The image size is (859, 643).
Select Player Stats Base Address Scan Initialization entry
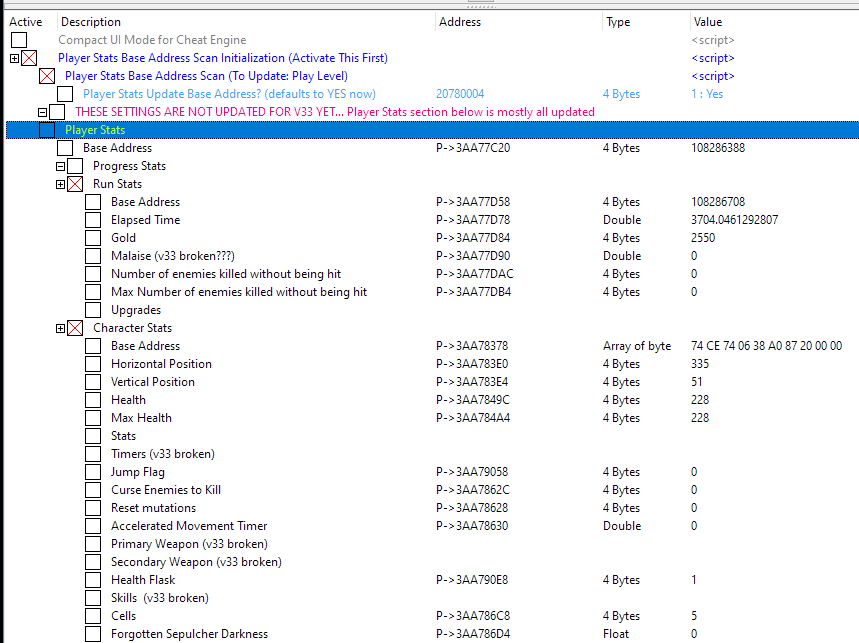(223, 58)
